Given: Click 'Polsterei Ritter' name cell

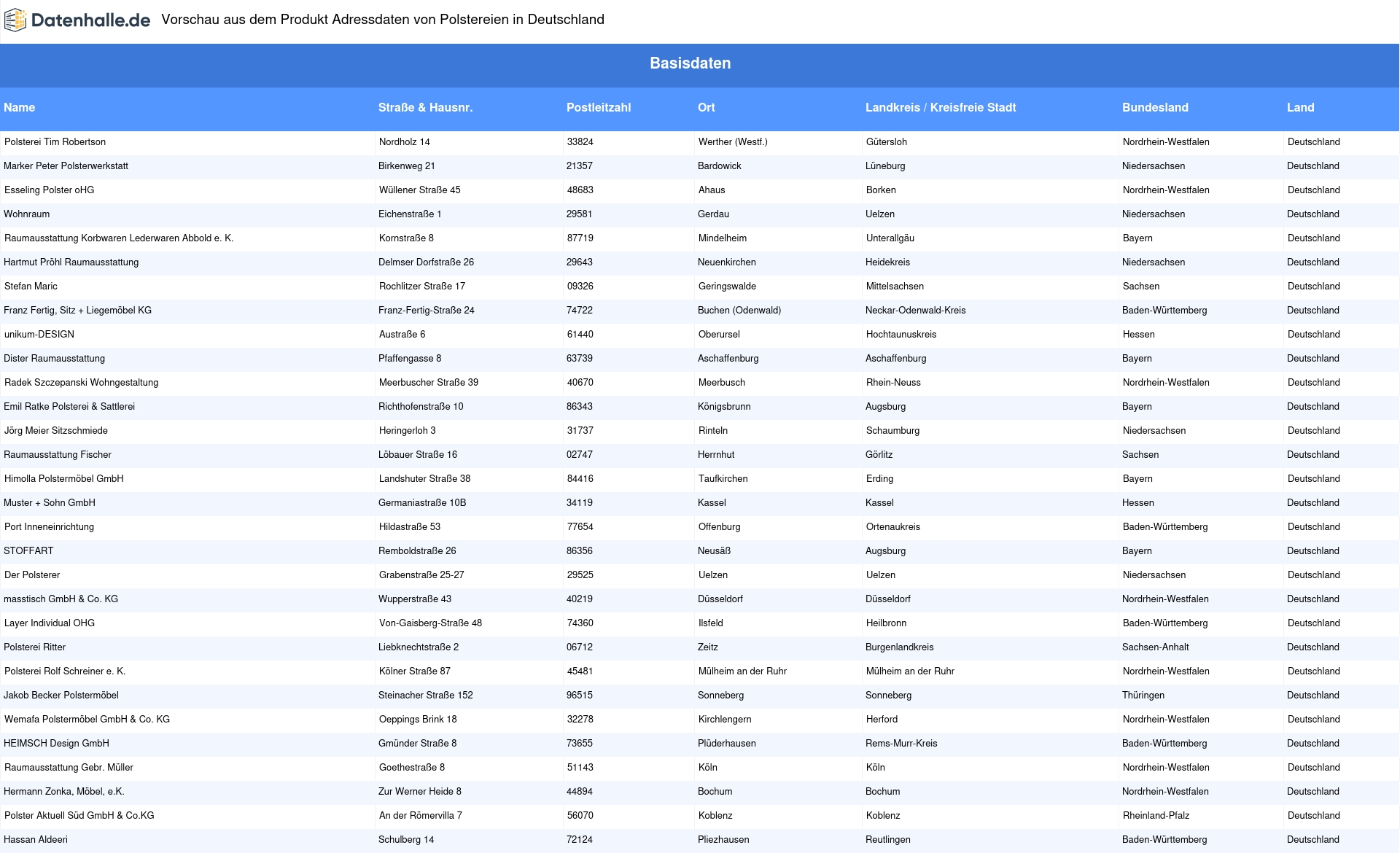Looking at the screenshot, I should coord(34,647).
